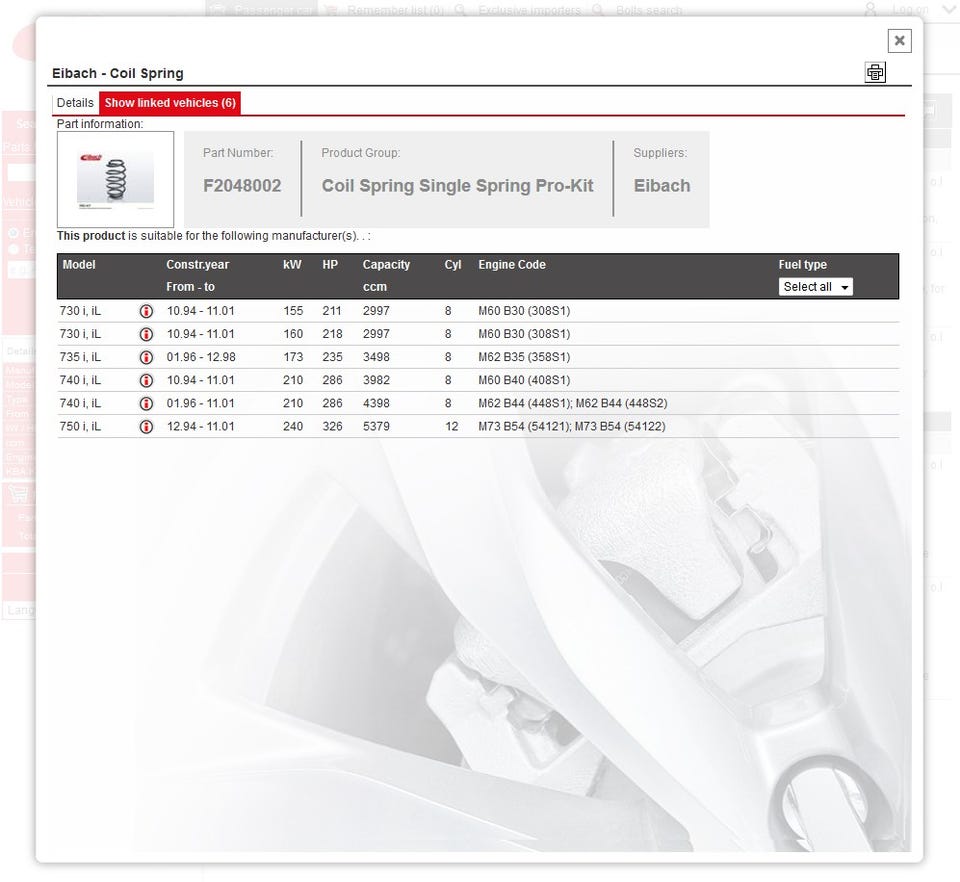Close the Eibach Coil Spring dialog

point(899,41)
